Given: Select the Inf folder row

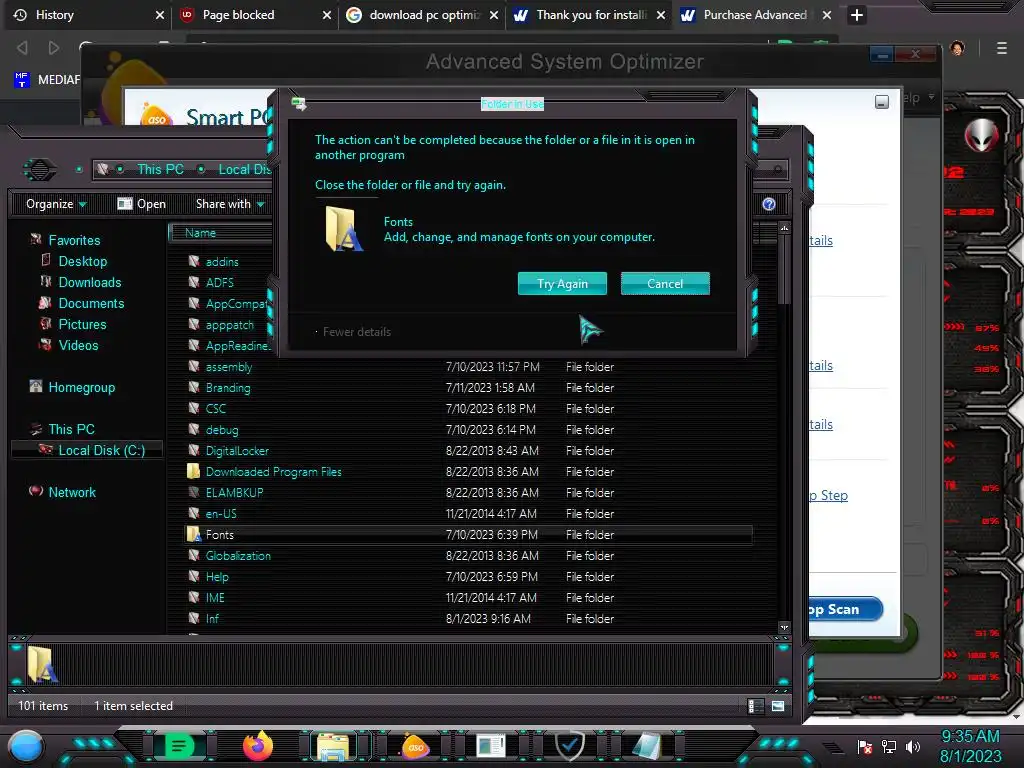Looking at the screenshot, I should (469, 618).
